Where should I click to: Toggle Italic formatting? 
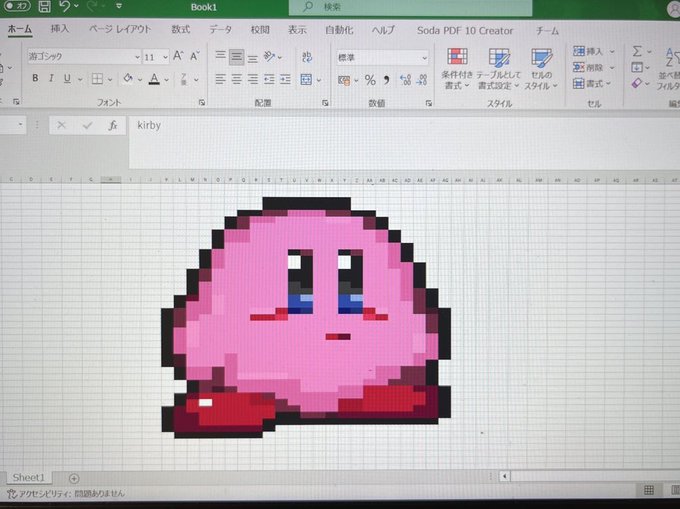51,78
